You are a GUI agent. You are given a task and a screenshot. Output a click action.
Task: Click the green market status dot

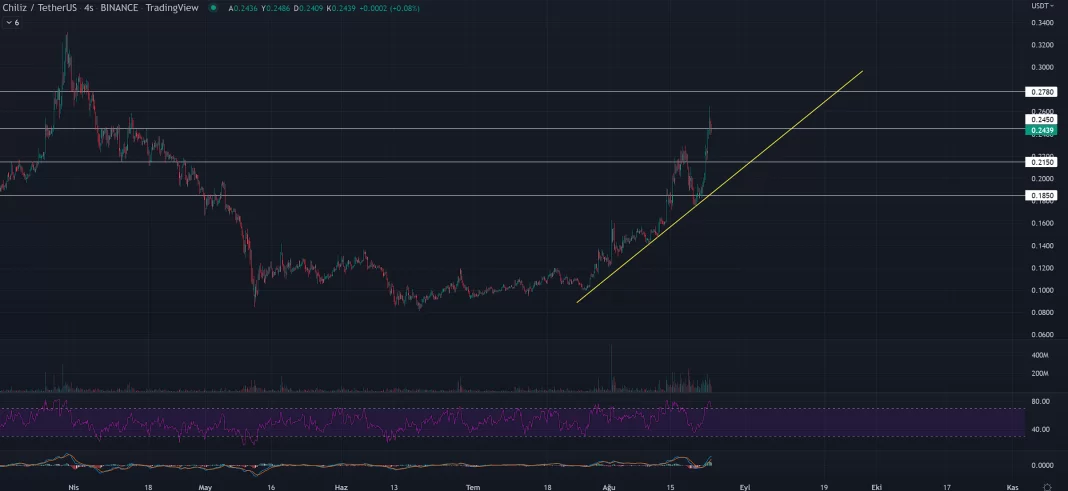213,8
